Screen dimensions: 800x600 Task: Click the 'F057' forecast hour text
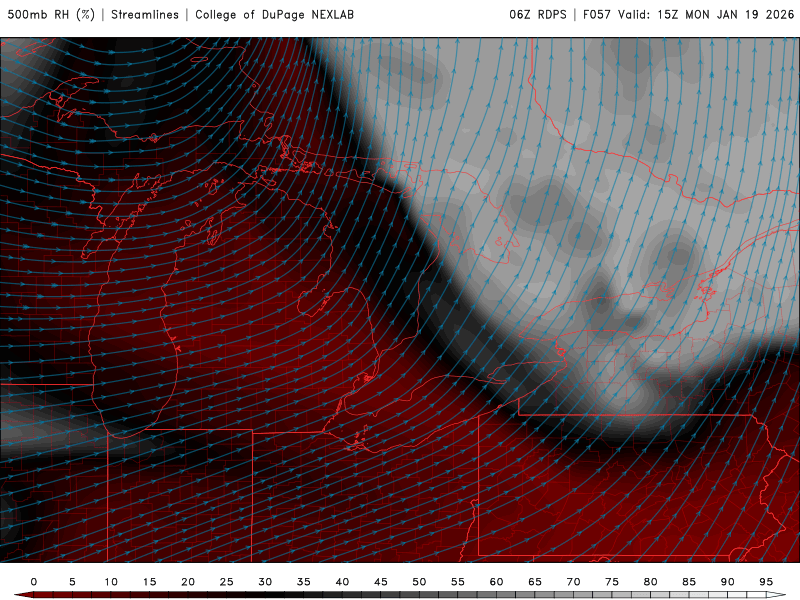click(596, 14)
